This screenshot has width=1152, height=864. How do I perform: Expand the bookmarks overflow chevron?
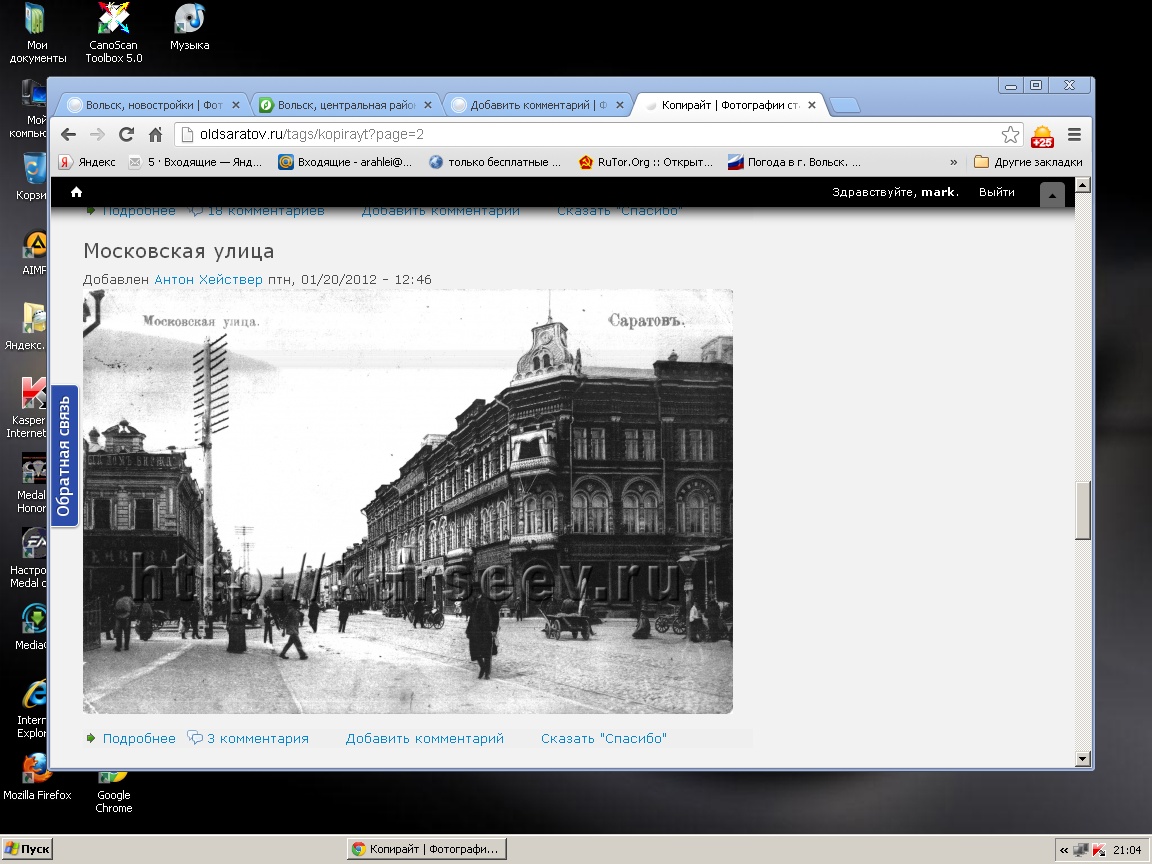click(953, 162)
